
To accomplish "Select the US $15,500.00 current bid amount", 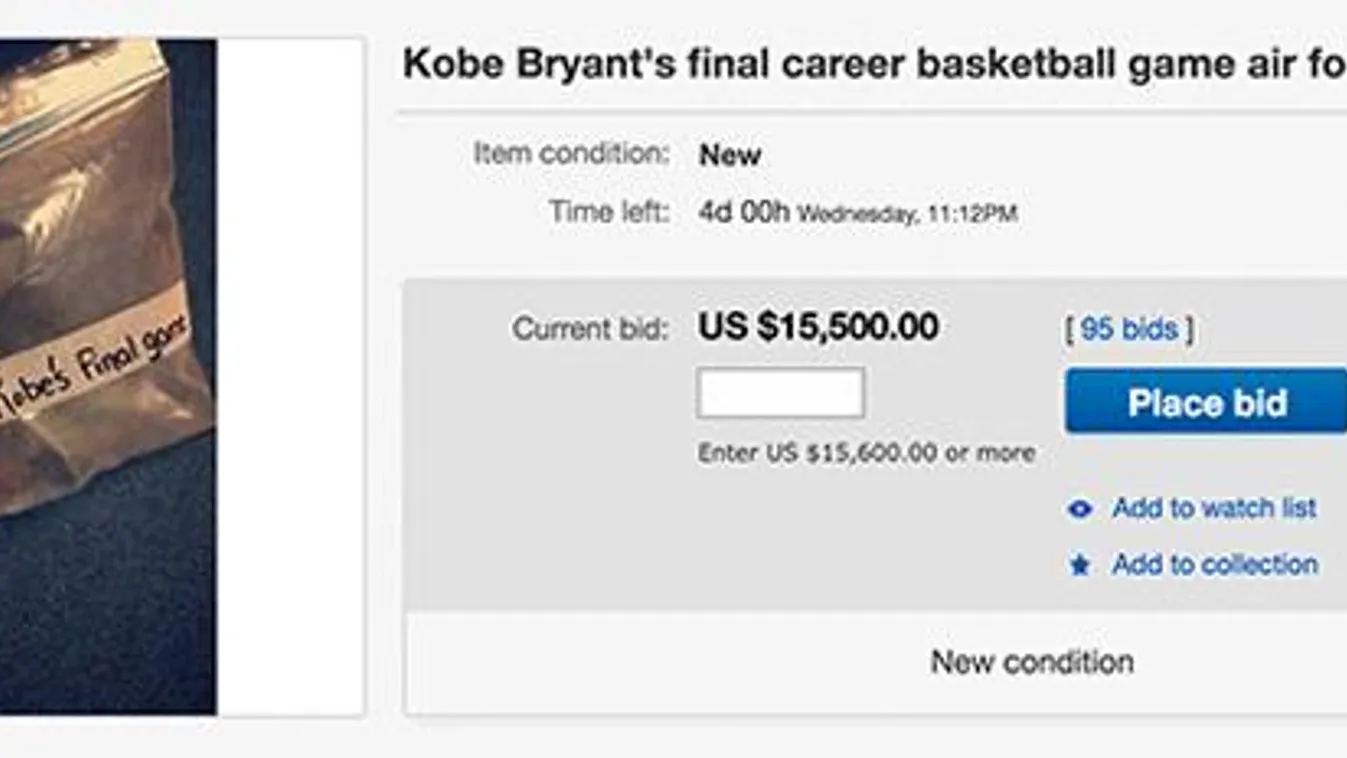I will [x=818, y=327].
